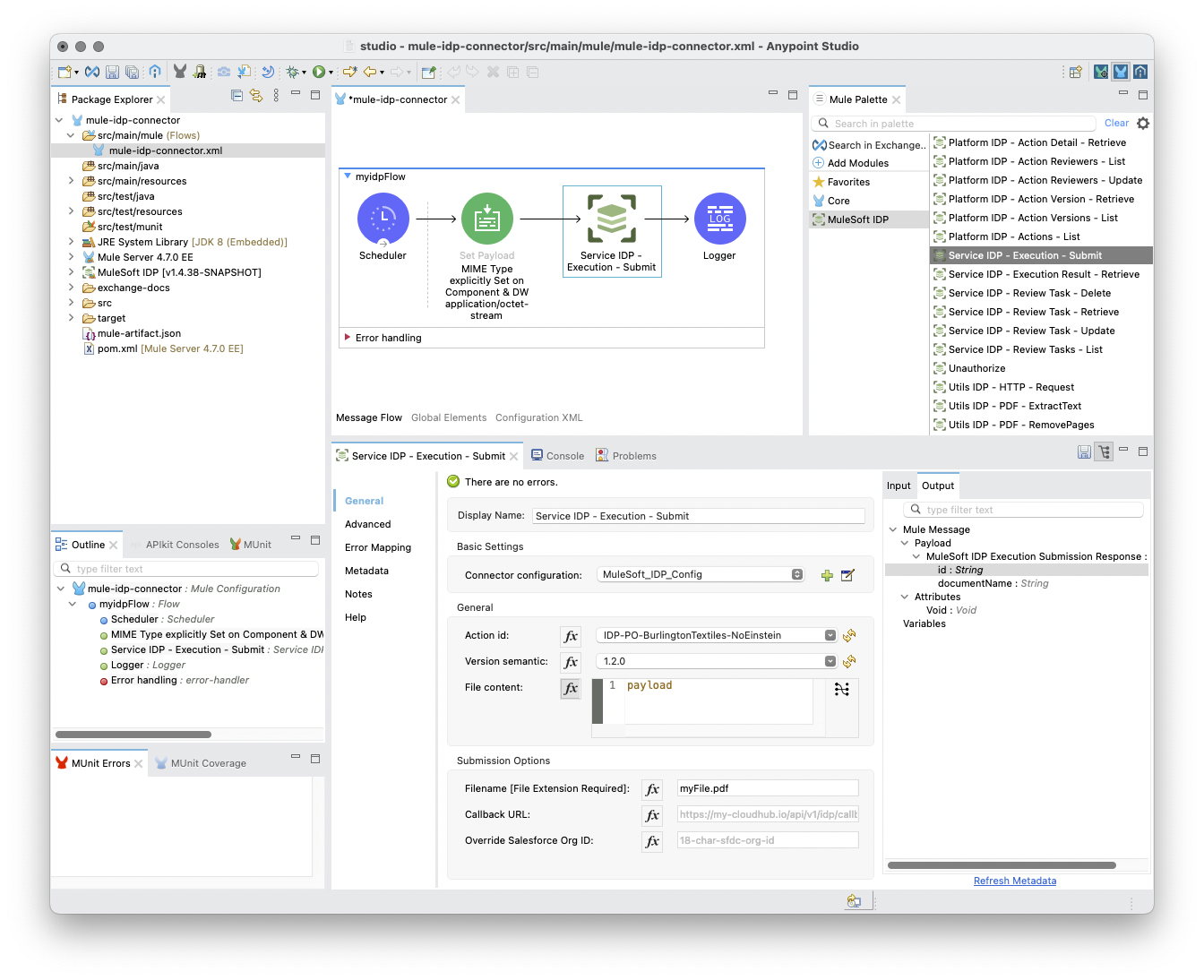Screen dimensions: 1204x980
Task: Click the metadata panel horizontal scrollbar
Action: coord(1002,865)
